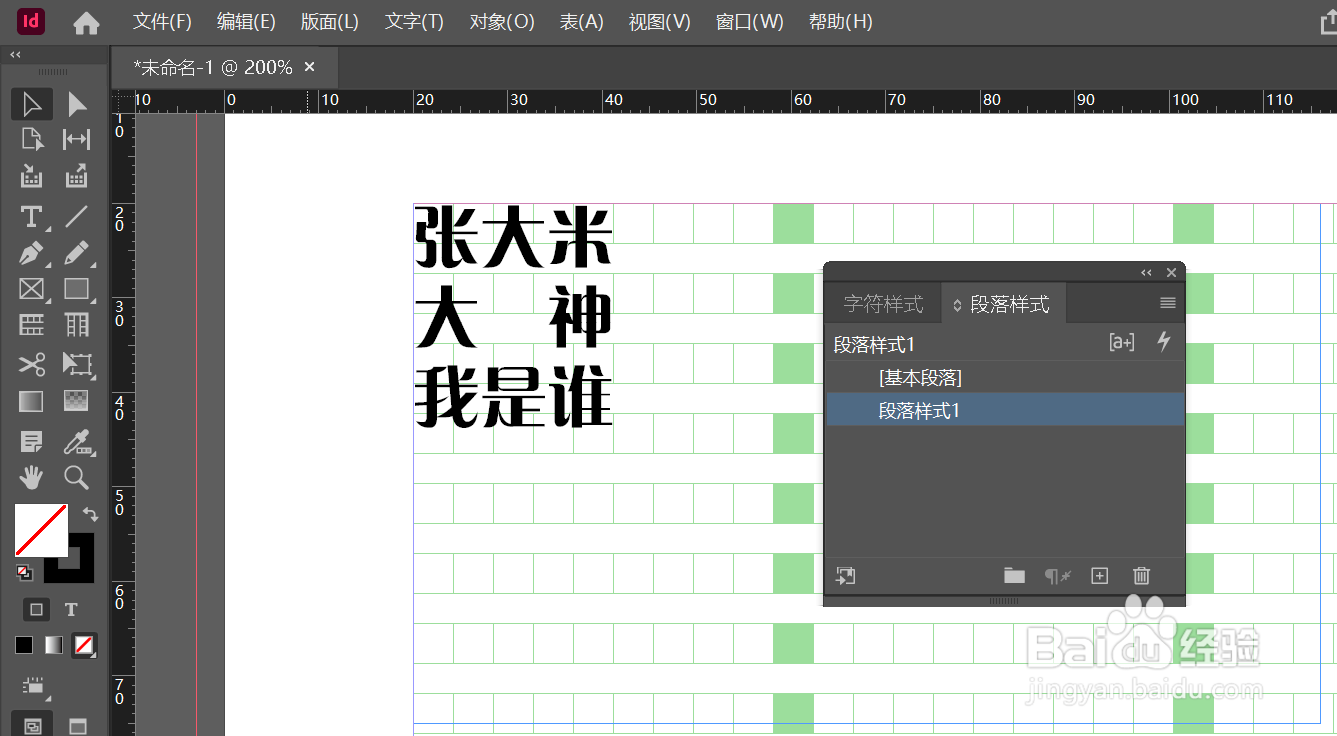
Task: Apply solid color swatch button
Action: 24,645
